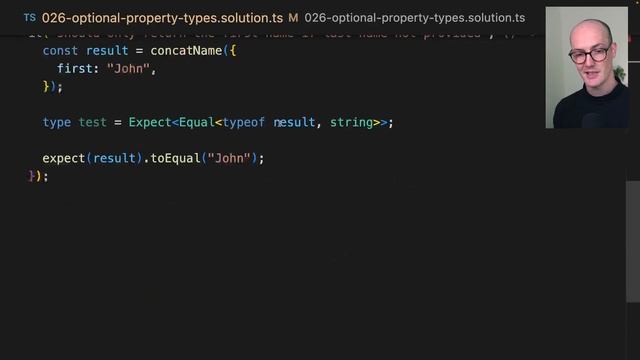Click the 'test' type alias name
This screenshot has height=360, width=640.
[x=93, y=122]
